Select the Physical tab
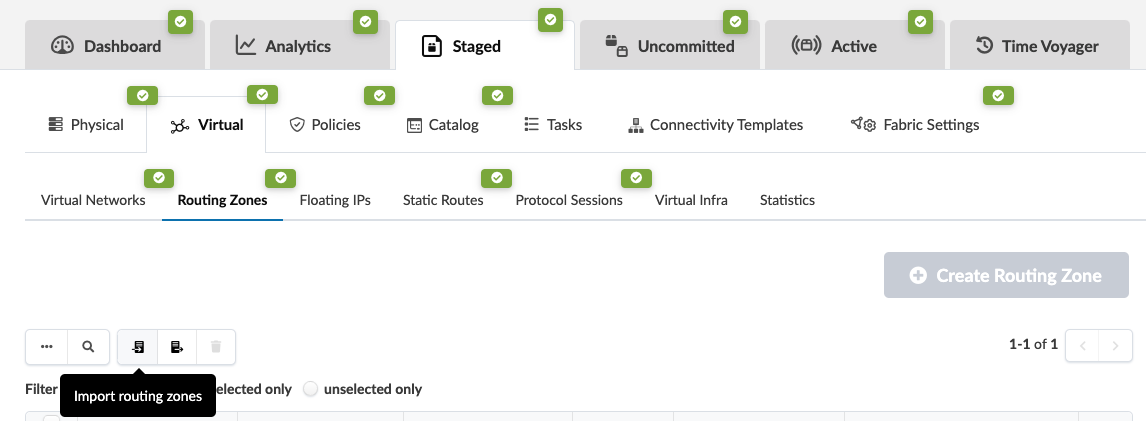The image size is (1146, 421). (86, 125)
